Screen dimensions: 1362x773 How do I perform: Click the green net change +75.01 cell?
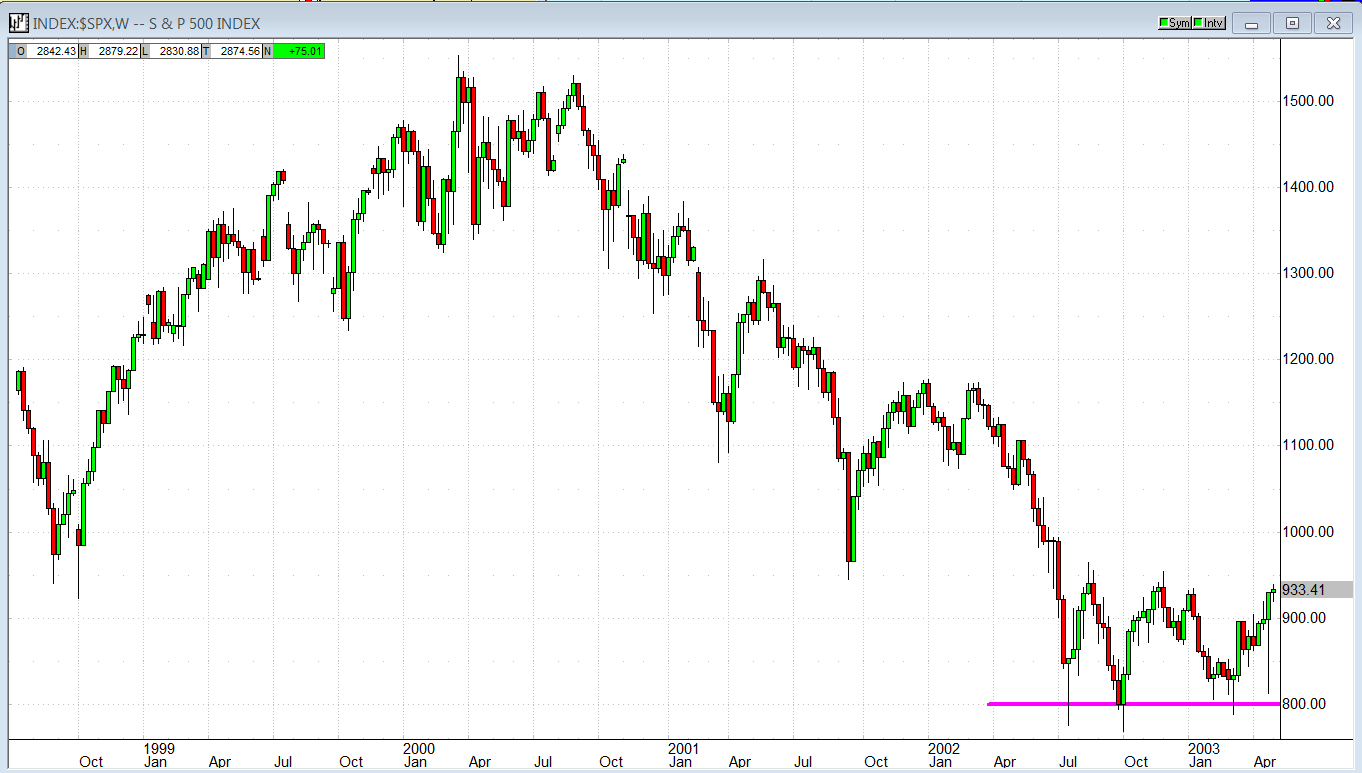[298, 51]
